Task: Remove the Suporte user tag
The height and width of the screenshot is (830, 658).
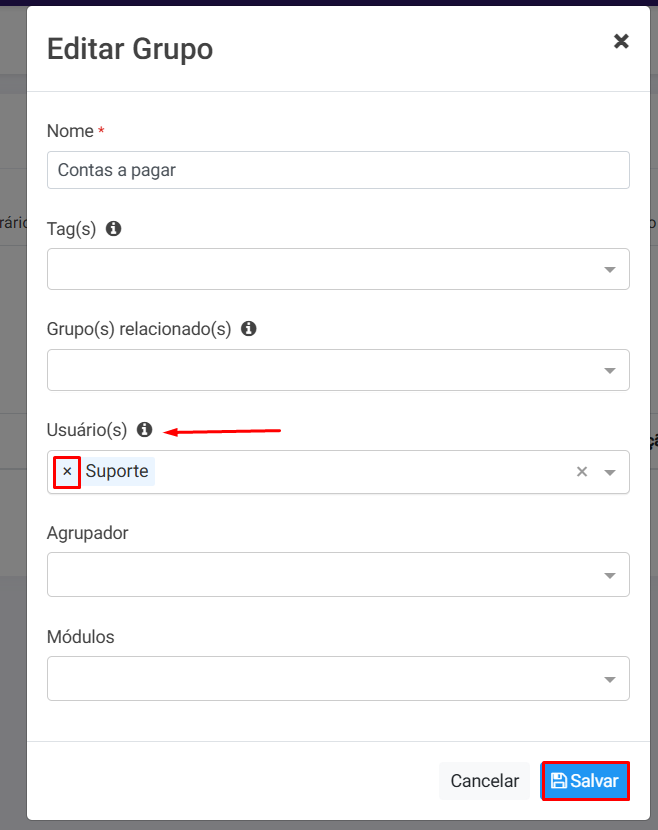Action: tap(67, 471)
